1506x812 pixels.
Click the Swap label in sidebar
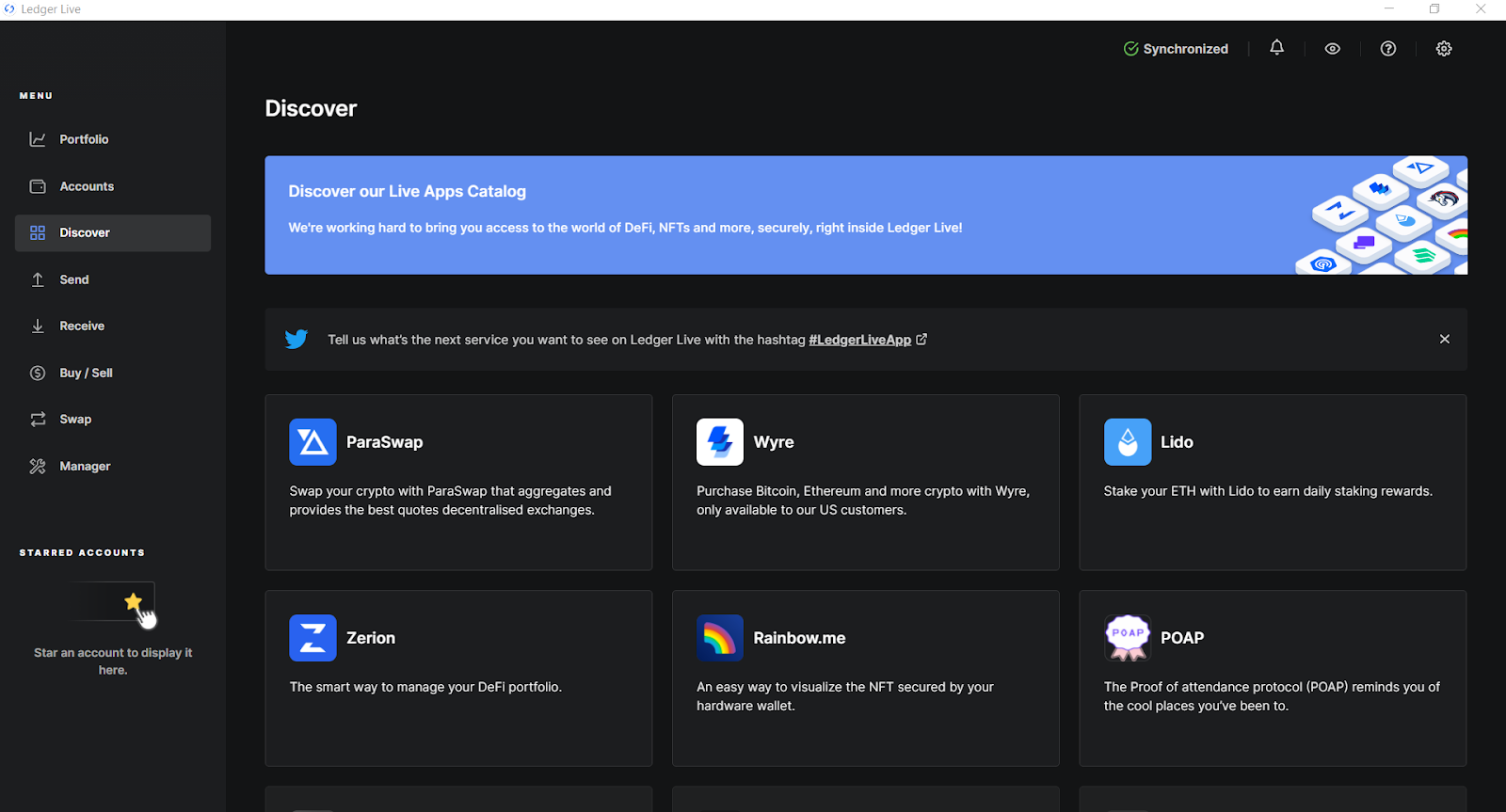click(x=75, y=419)
